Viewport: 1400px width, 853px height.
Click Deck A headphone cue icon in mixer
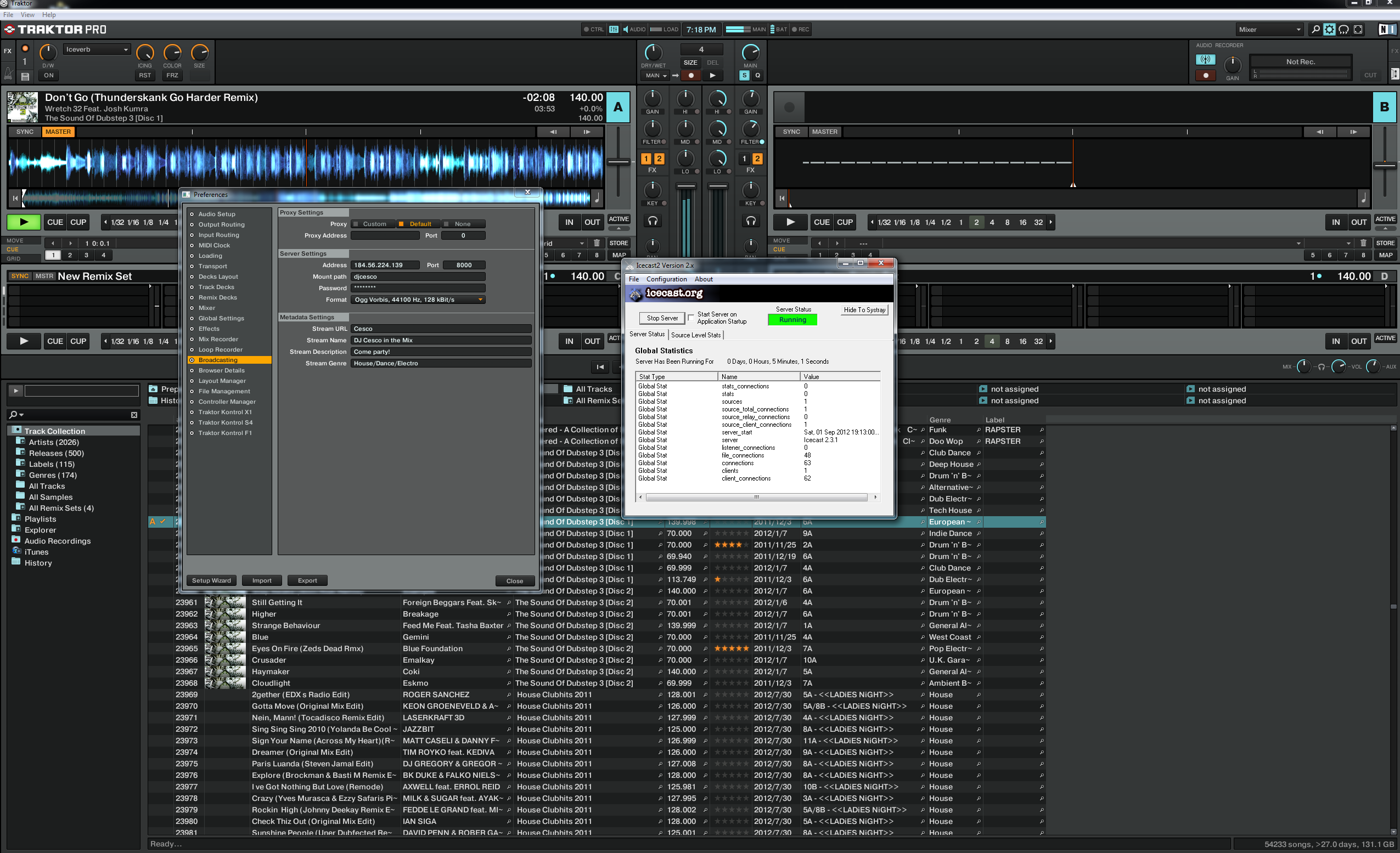click(x=653, y=221)
